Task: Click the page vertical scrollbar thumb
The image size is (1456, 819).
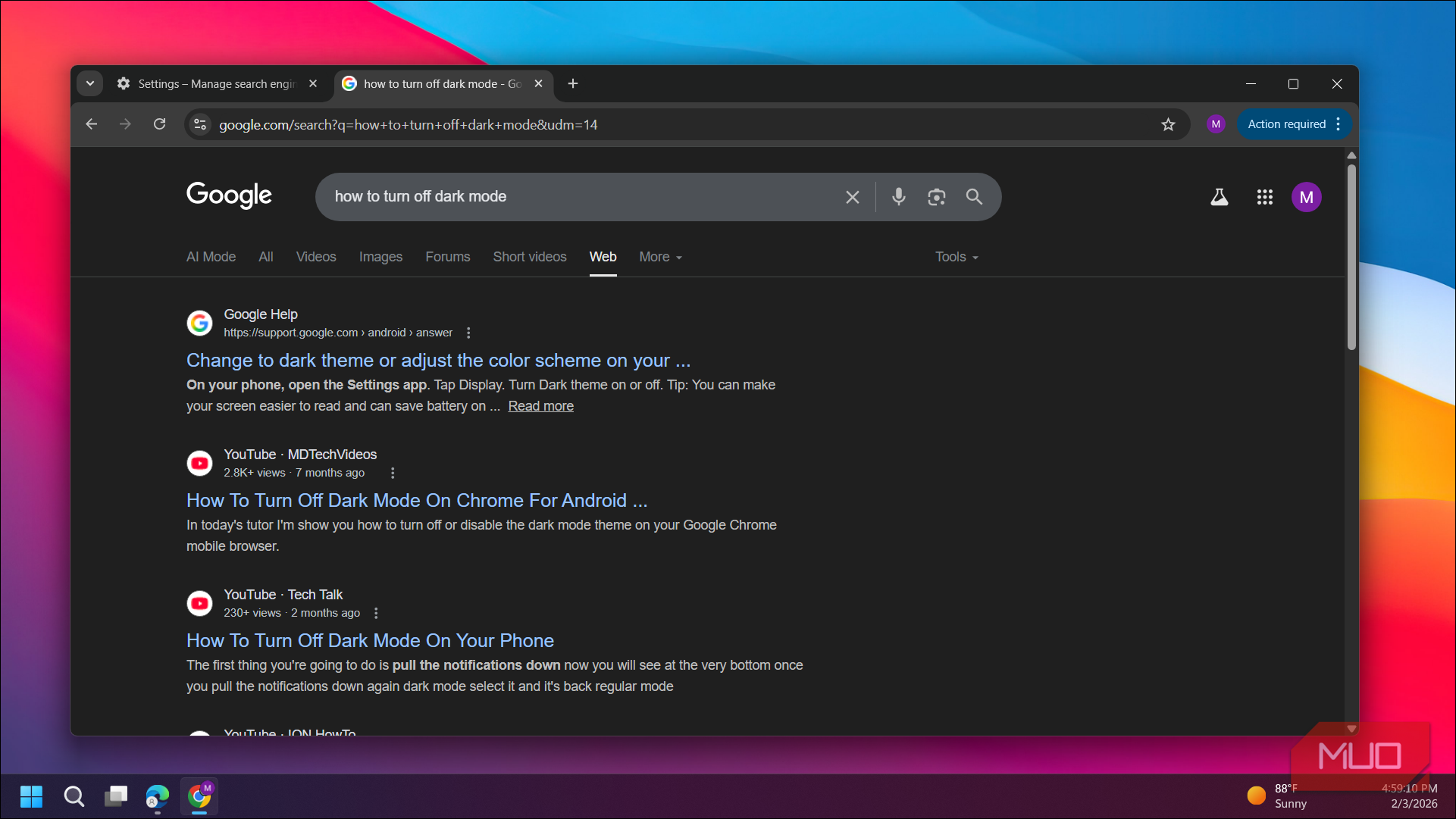Action: click(x=1351, y=258)
